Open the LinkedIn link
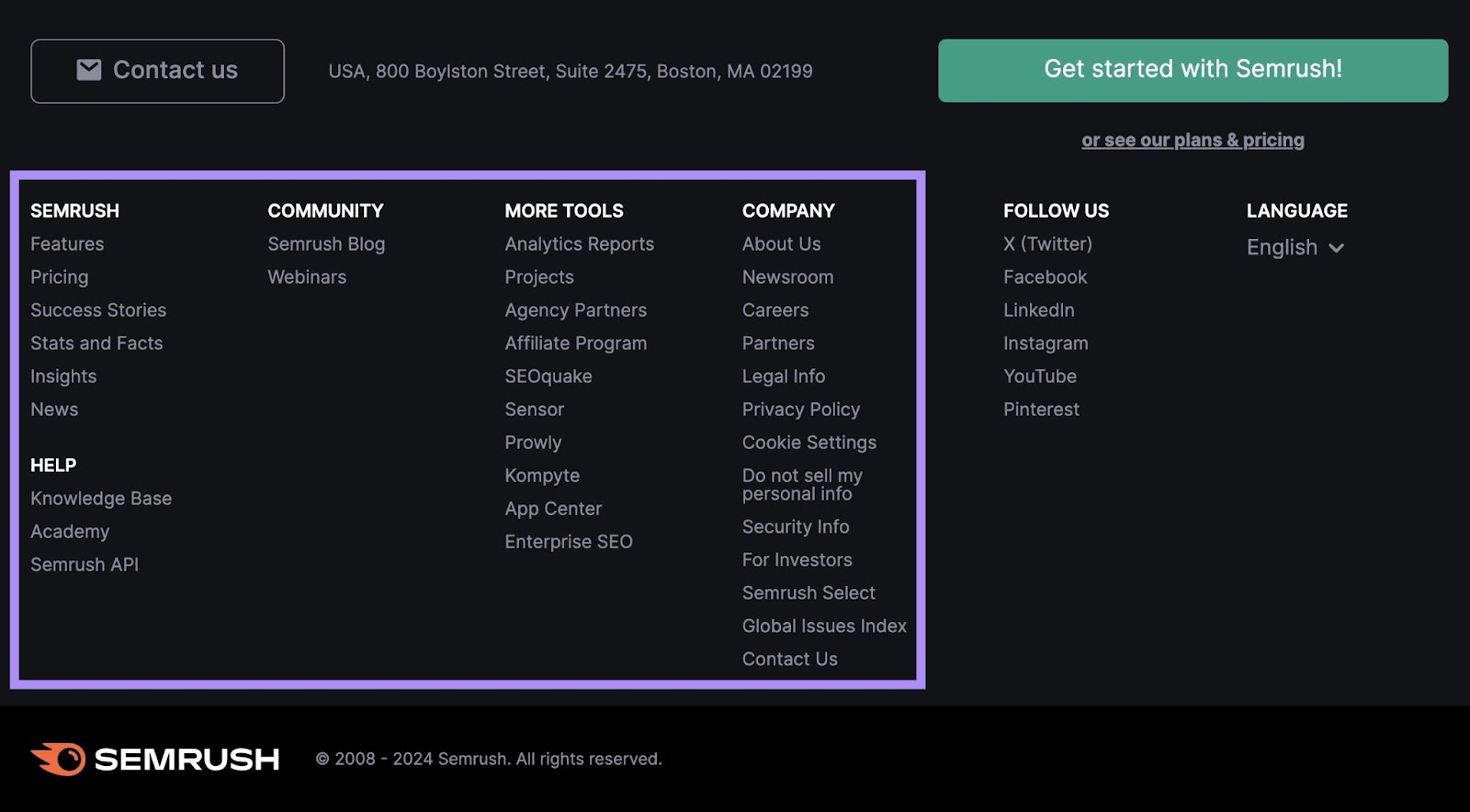1470x812 pixels. click(1039, 310)
